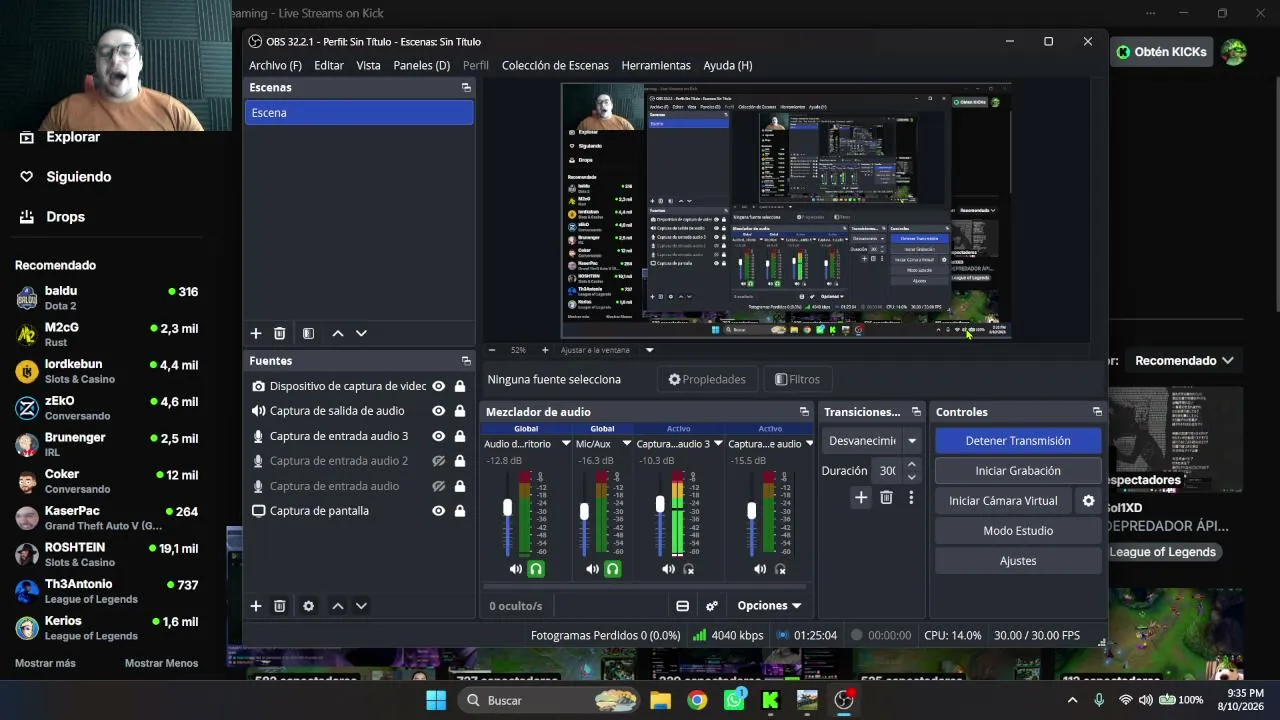The image size is (1280, 720).
Task: Open the Herramientas menu
Action: 656,66
